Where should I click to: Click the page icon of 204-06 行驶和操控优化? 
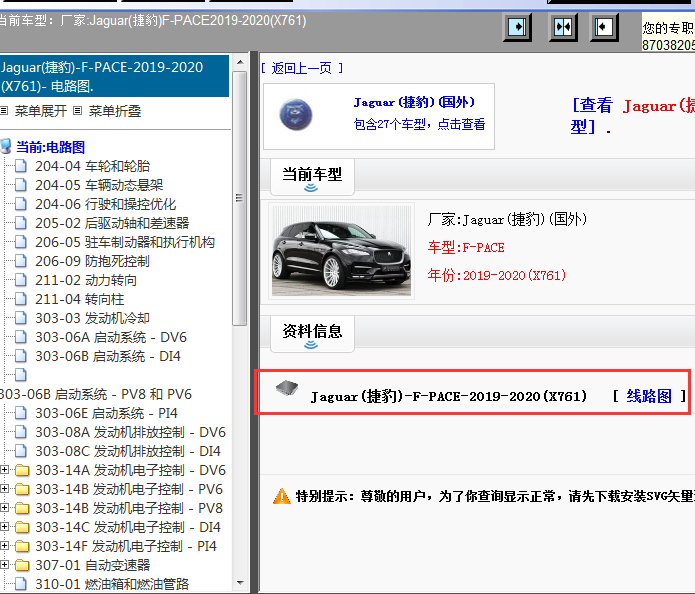click(20, 204)
